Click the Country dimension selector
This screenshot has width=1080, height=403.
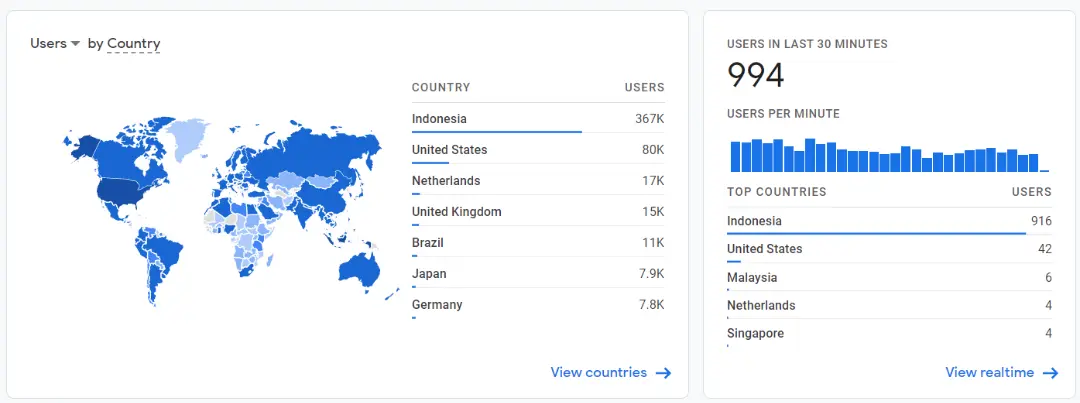tap(133, 44)
